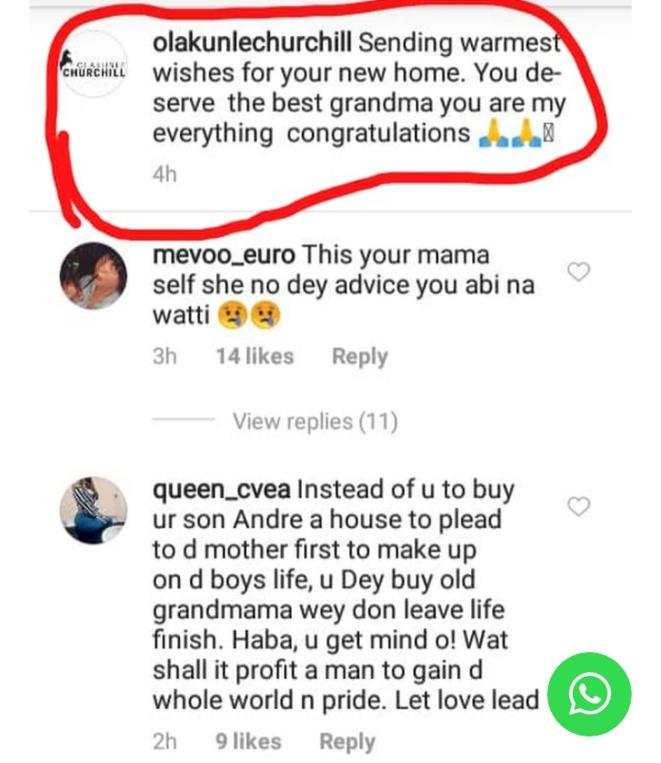Reply to the mevoo_euro comment

click(359, 357)
